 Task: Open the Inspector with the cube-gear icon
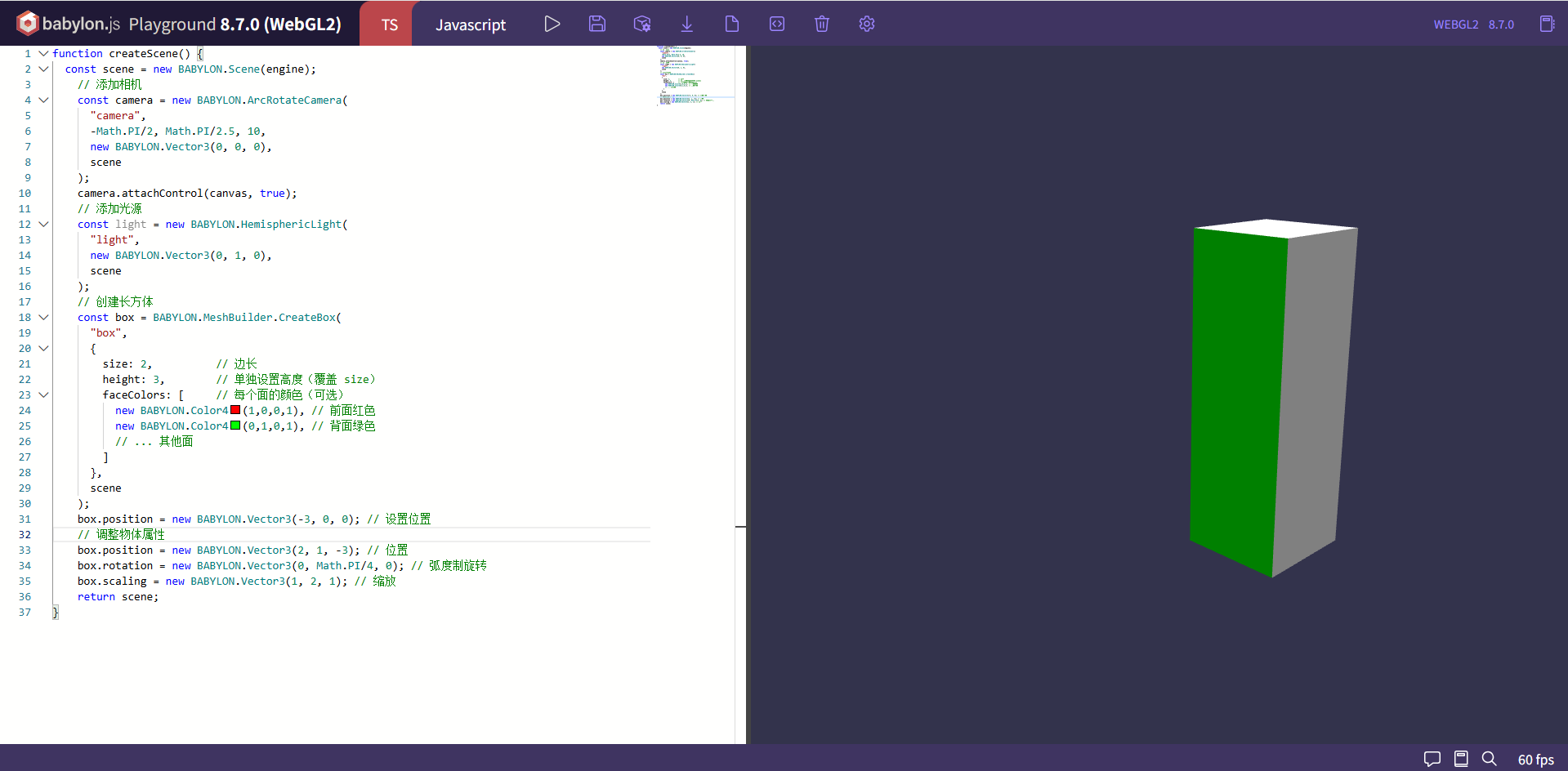642,25
